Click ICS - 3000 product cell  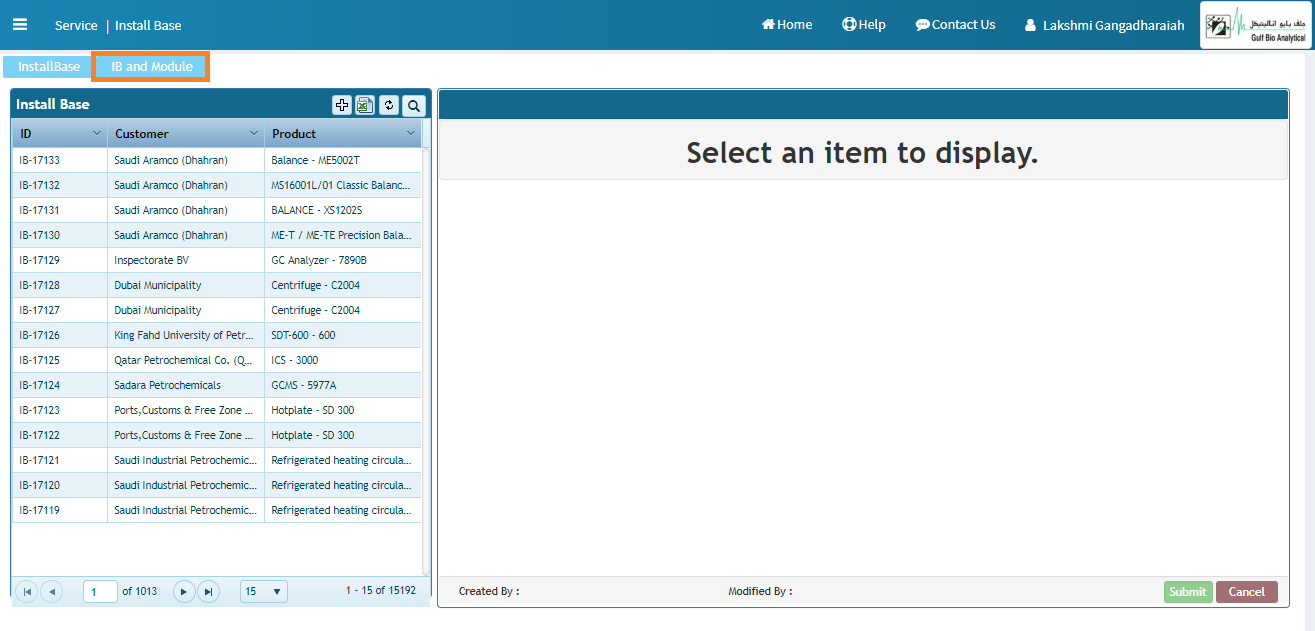[343, 360]
